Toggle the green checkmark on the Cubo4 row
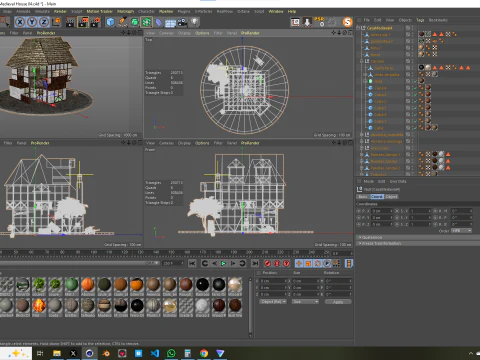This screenshot has height=360, width=480. coord(415,88)
